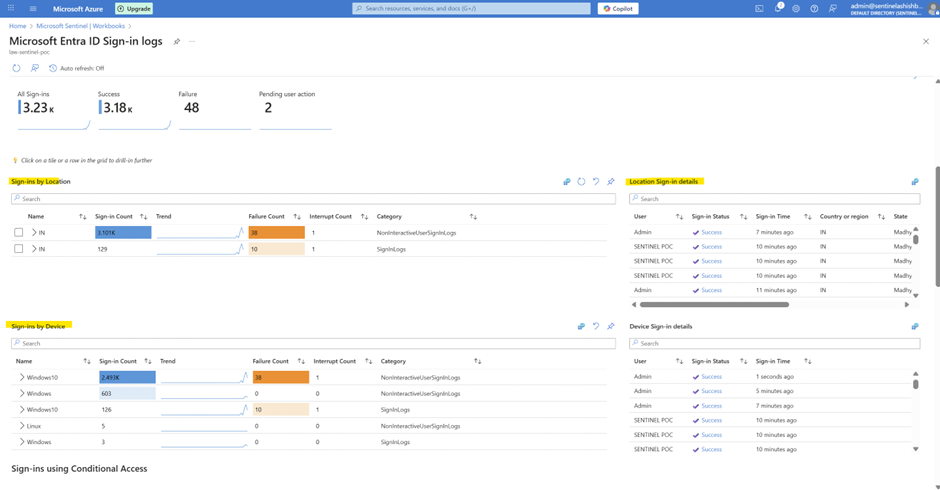
Task: Open Azure portal settings gear
Action: 796,8
